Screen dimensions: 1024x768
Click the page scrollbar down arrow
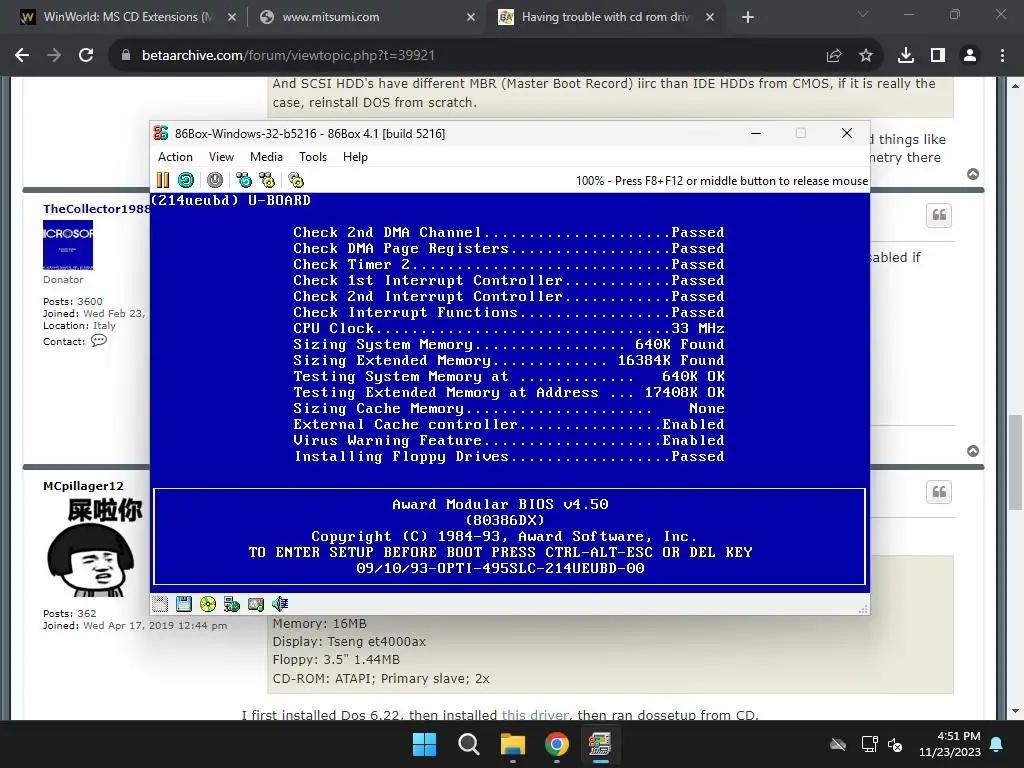pyautogui.click(x=1016, y=711)
